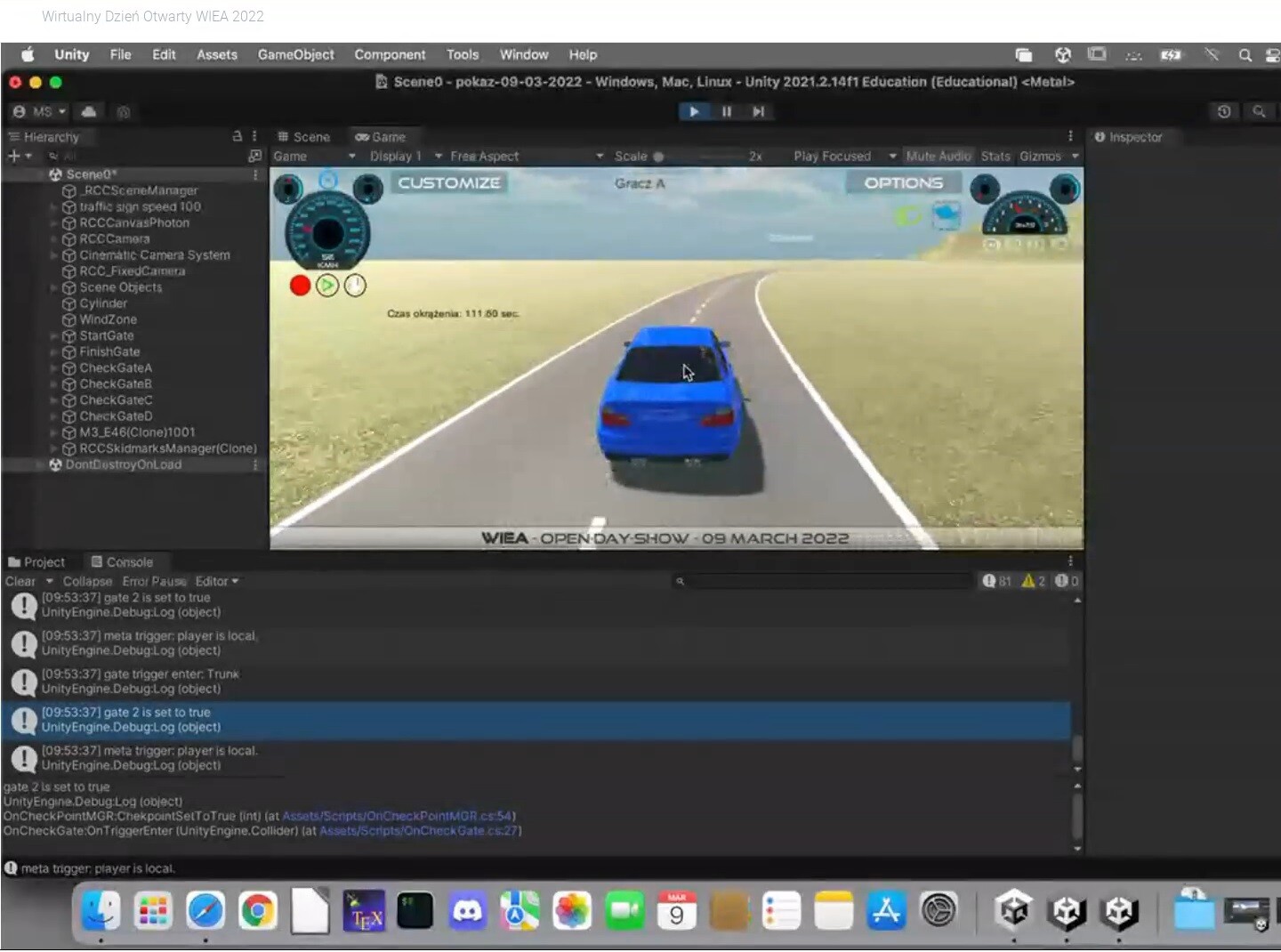Toggle Mute Audio in Game view
This screenshot has height=952, width=1281.
point(938,156)
